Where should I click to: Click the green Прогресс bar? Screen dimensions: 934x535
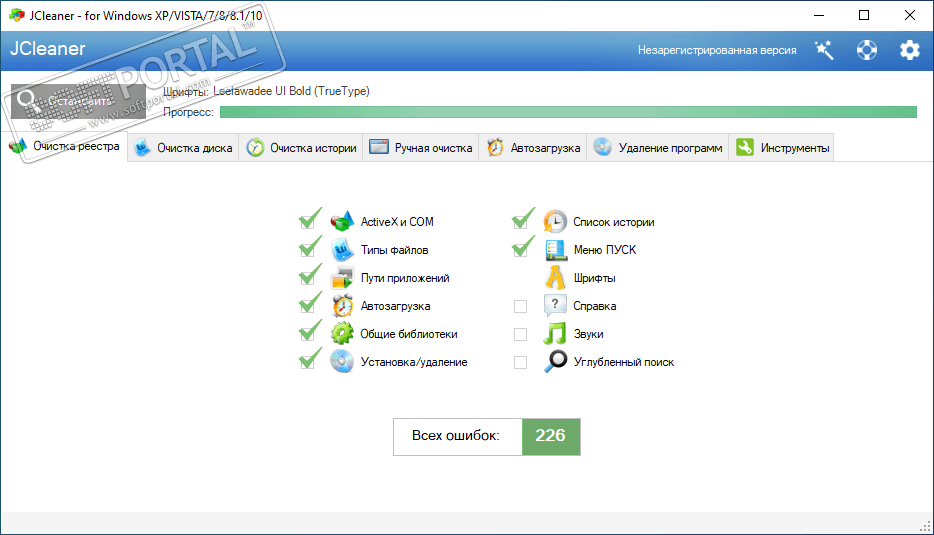pyautogui.click(x=568, y=112)
